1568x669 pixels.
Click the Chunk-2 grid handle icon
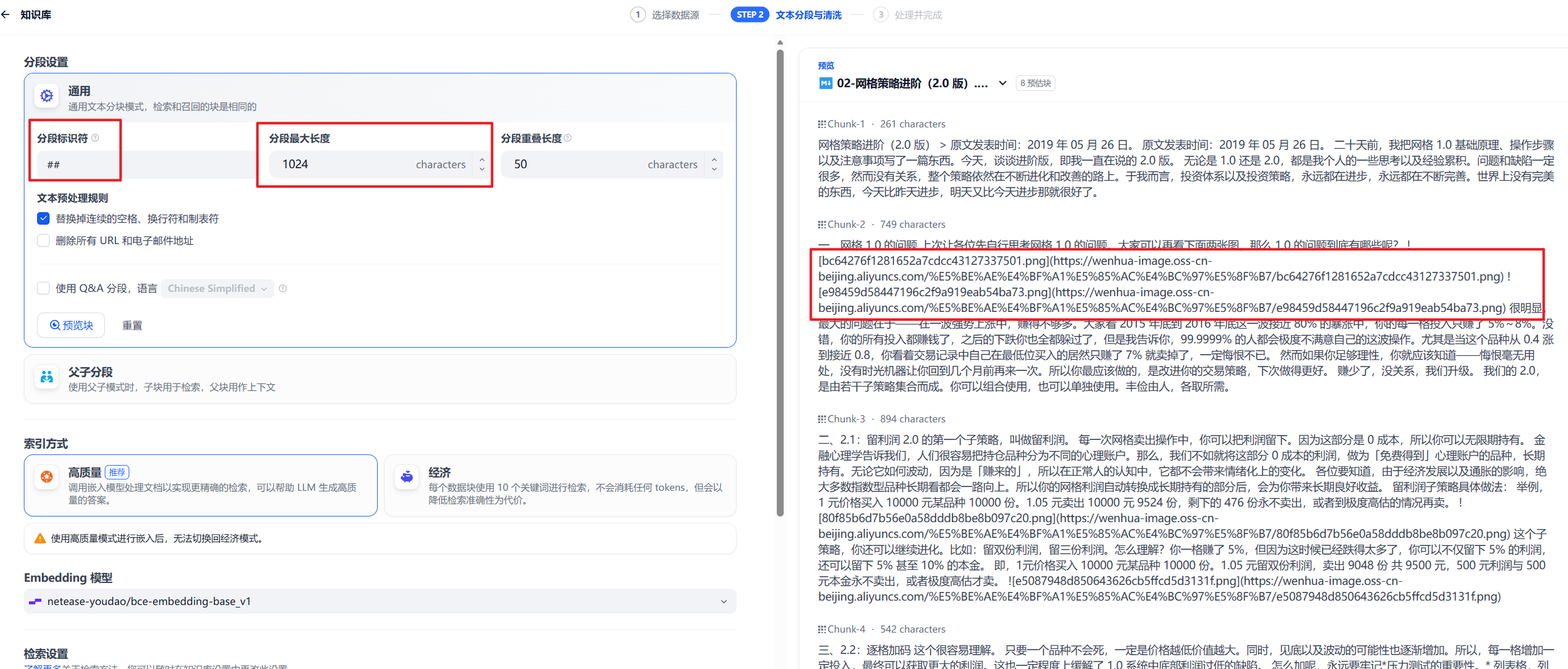tap(821, 224)
